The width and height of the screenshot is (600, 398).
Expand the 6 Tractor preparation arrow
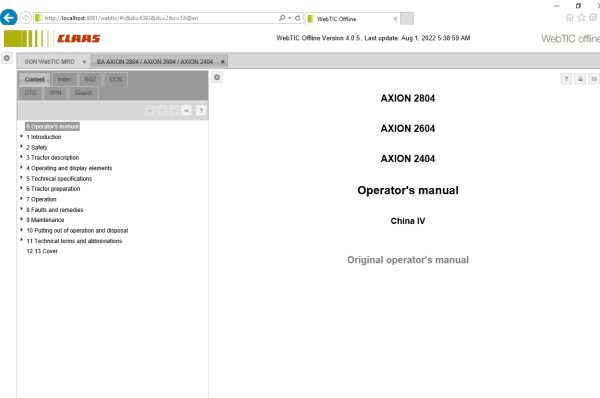click(x=21, y=188)
